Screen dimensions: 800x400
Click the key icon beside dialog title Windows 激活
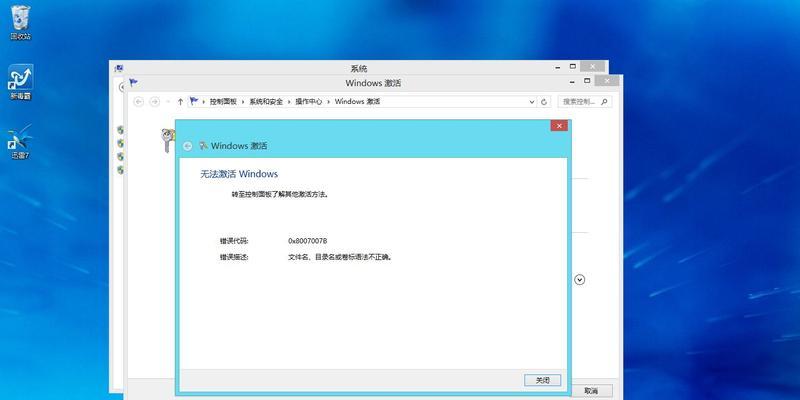click(203, 145)
